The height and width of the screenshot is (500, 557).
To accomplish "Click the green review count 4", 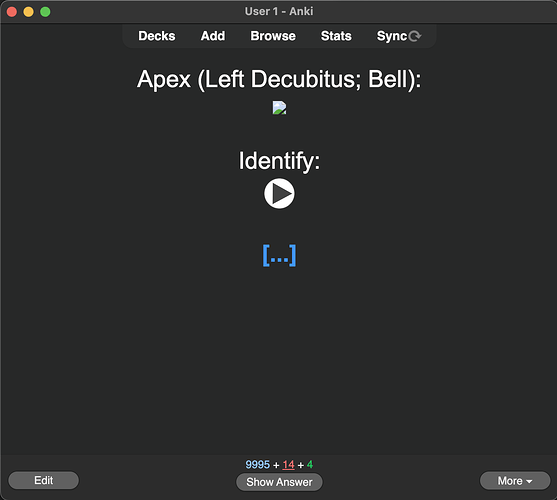I will (310, 464).
